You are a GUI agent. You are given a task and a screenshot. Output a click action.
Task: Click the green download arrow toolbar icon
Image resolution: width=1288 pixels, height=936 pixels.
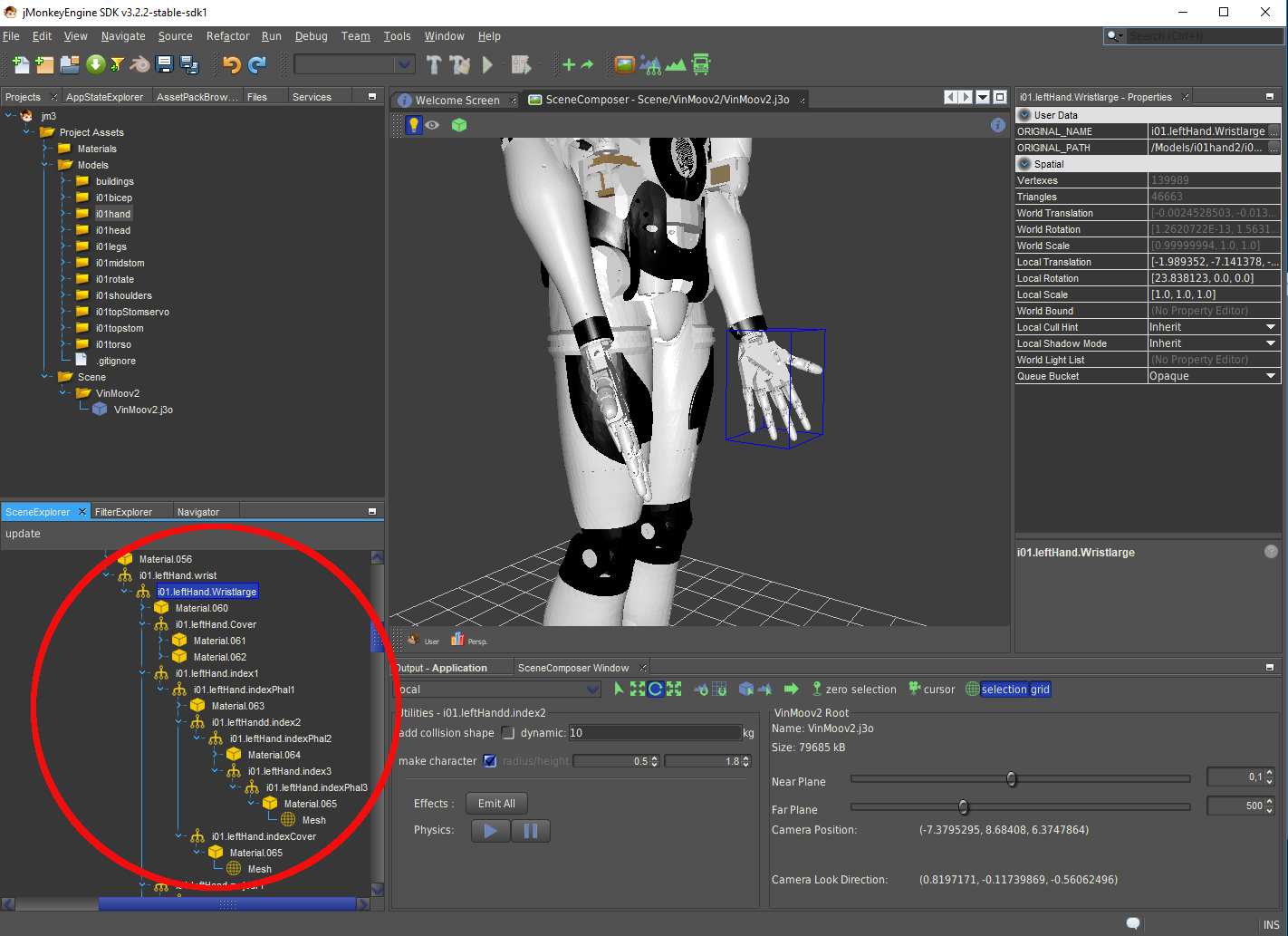(95, 64)
